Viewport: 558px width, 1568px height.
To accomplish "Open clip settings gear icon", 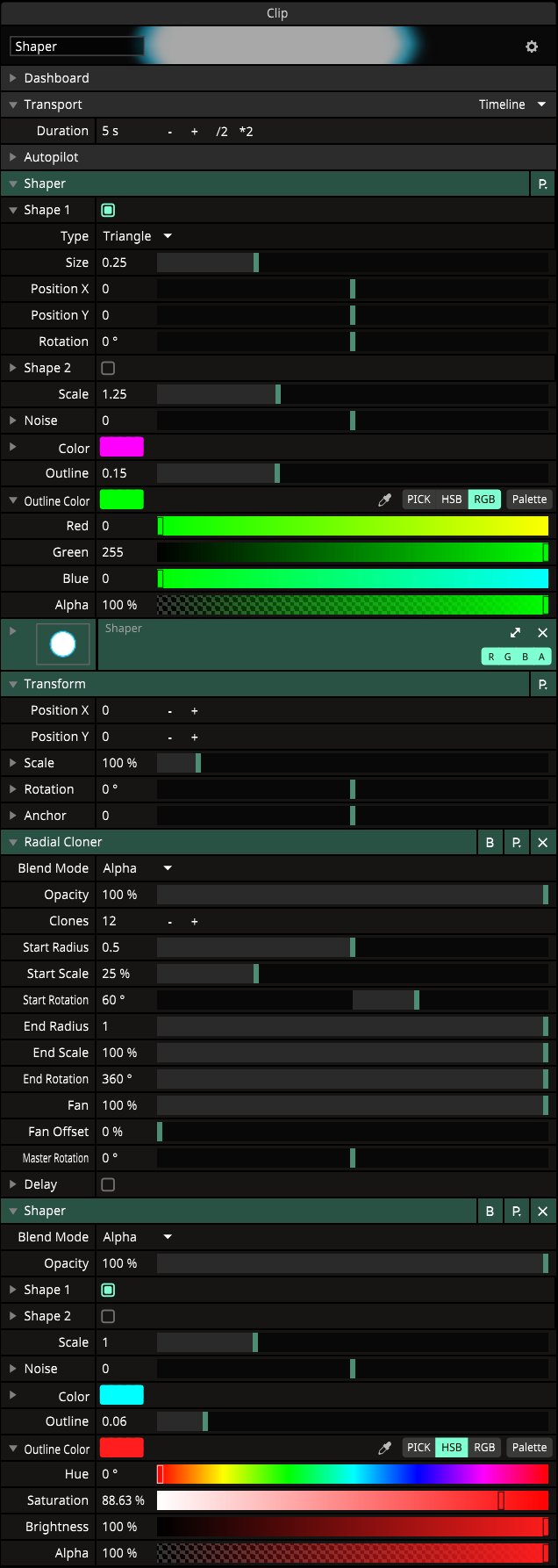I will (532, 47).
